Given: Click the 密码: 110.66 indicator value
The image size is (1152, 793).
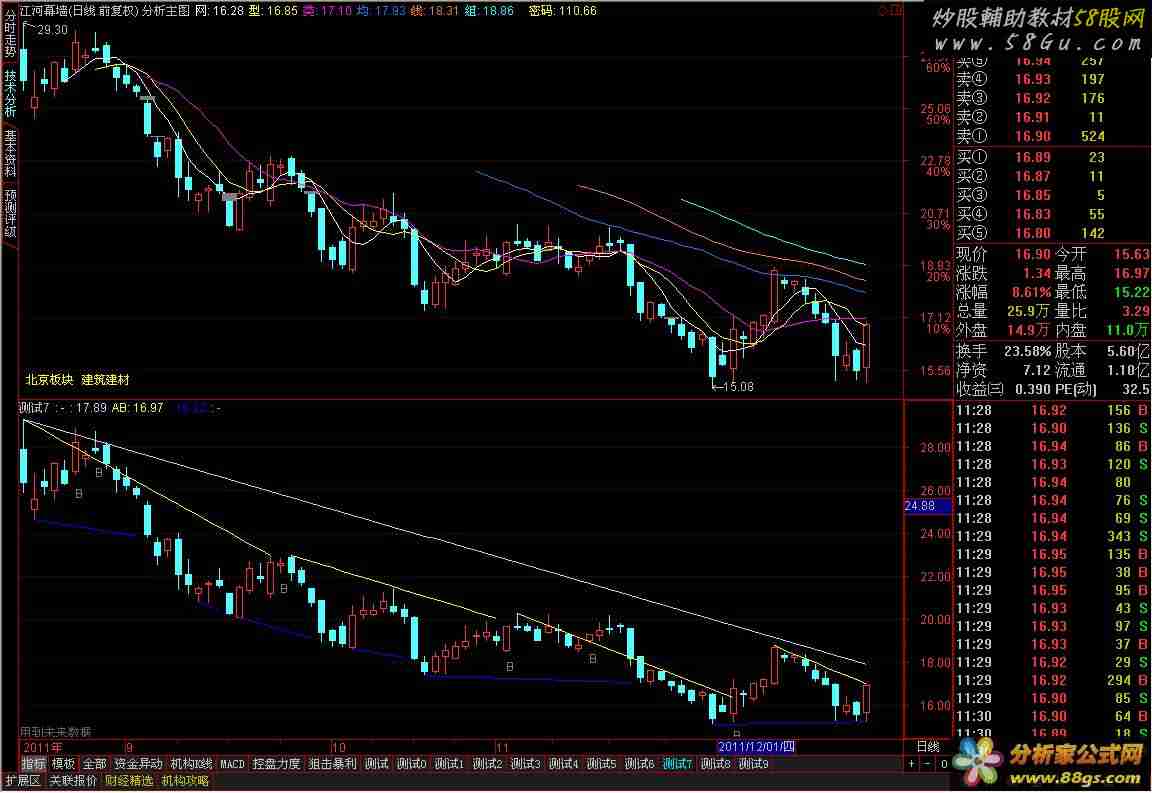Looking at the screenshot, I should pyautogui.click(x=563, y=11).
